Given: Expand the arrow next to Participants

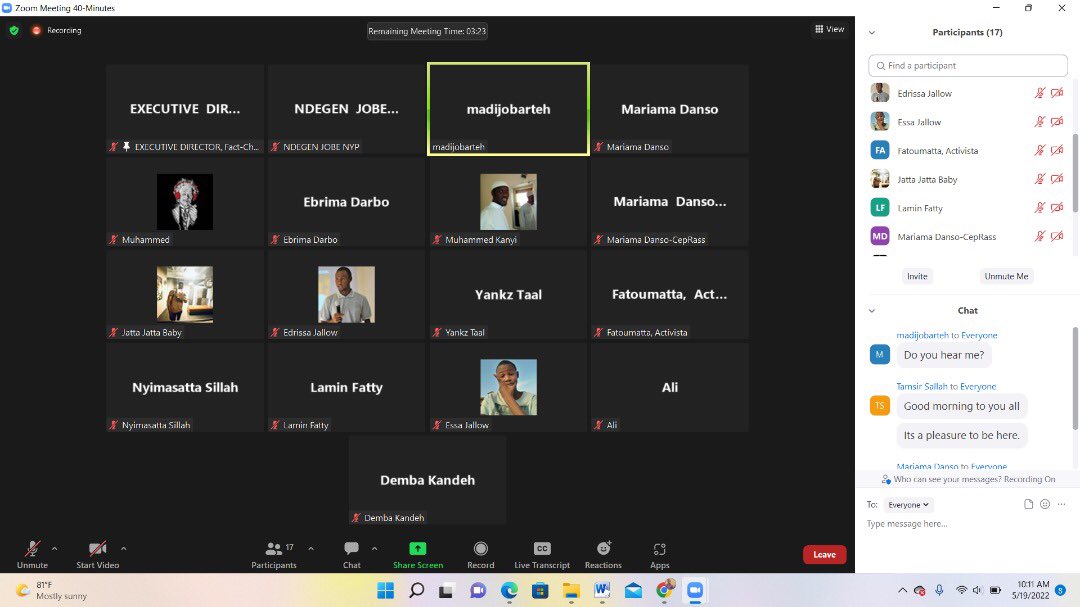Looking at the screenshot, I should [311, 548].
